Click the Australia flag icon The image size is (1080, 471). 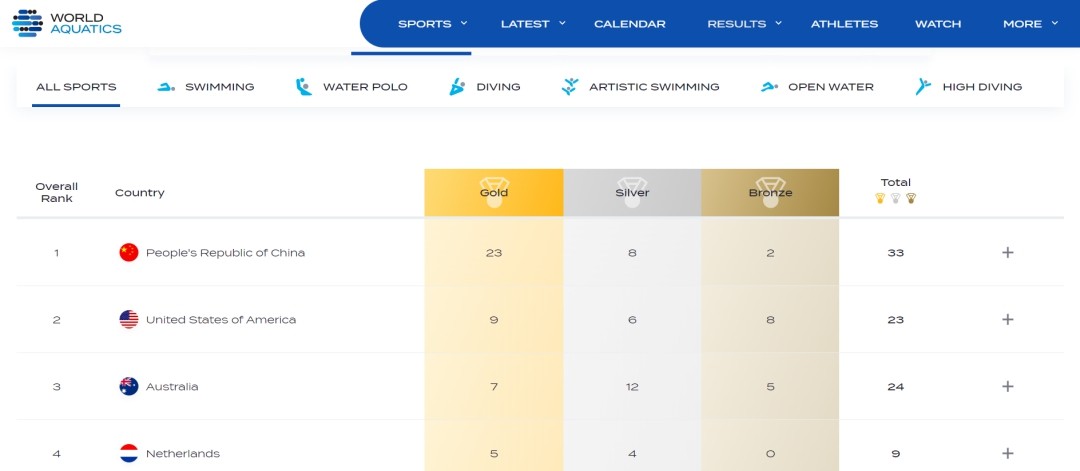(128, 387)
